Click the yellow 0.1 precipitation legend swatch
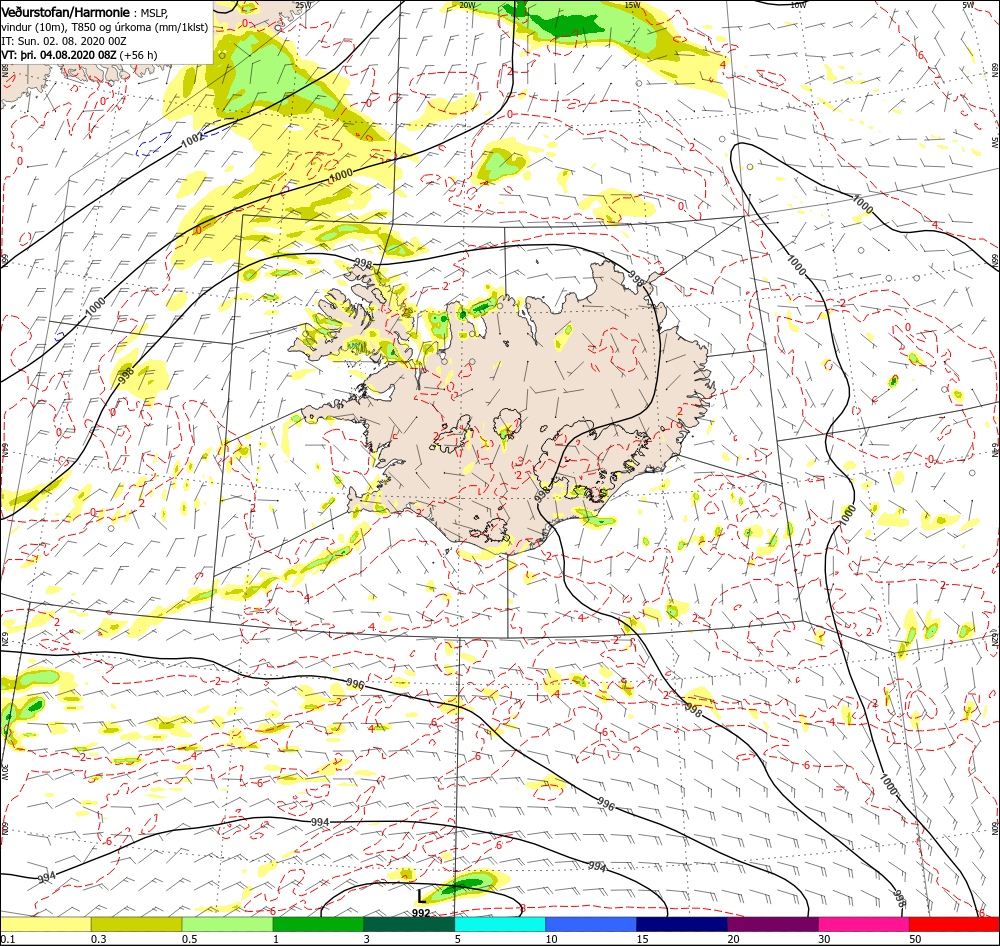This screenshot has width=1000, height=946. click(45, 925)
